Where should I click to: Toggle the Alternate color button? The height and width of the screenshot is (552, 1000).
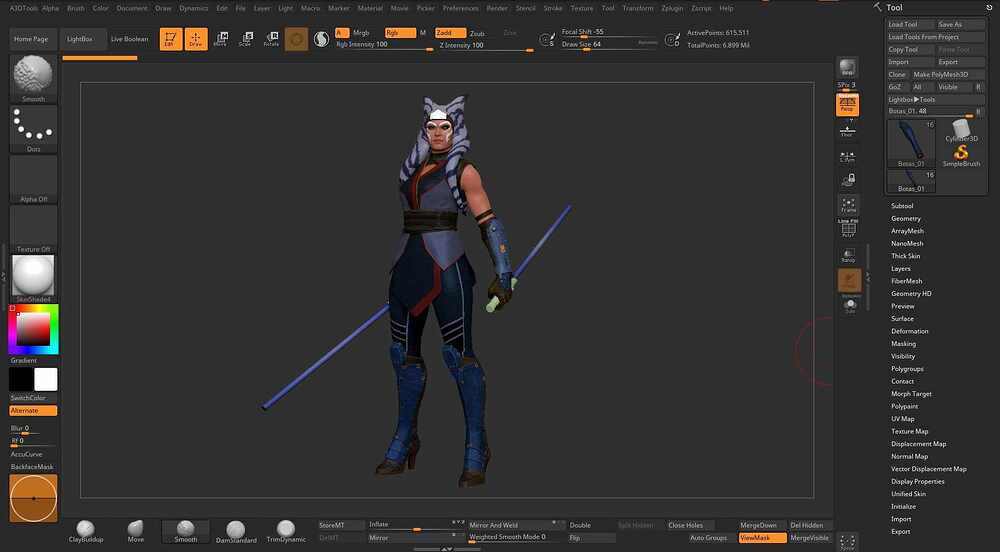33,410
